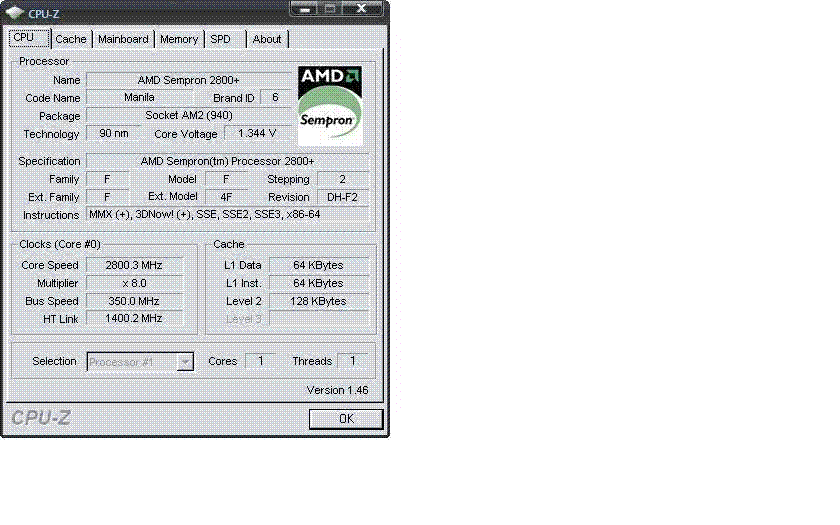This screenshot has width=840, height=525.
Task: Click the Technology value 90 nm
Action: pos(114,133)
